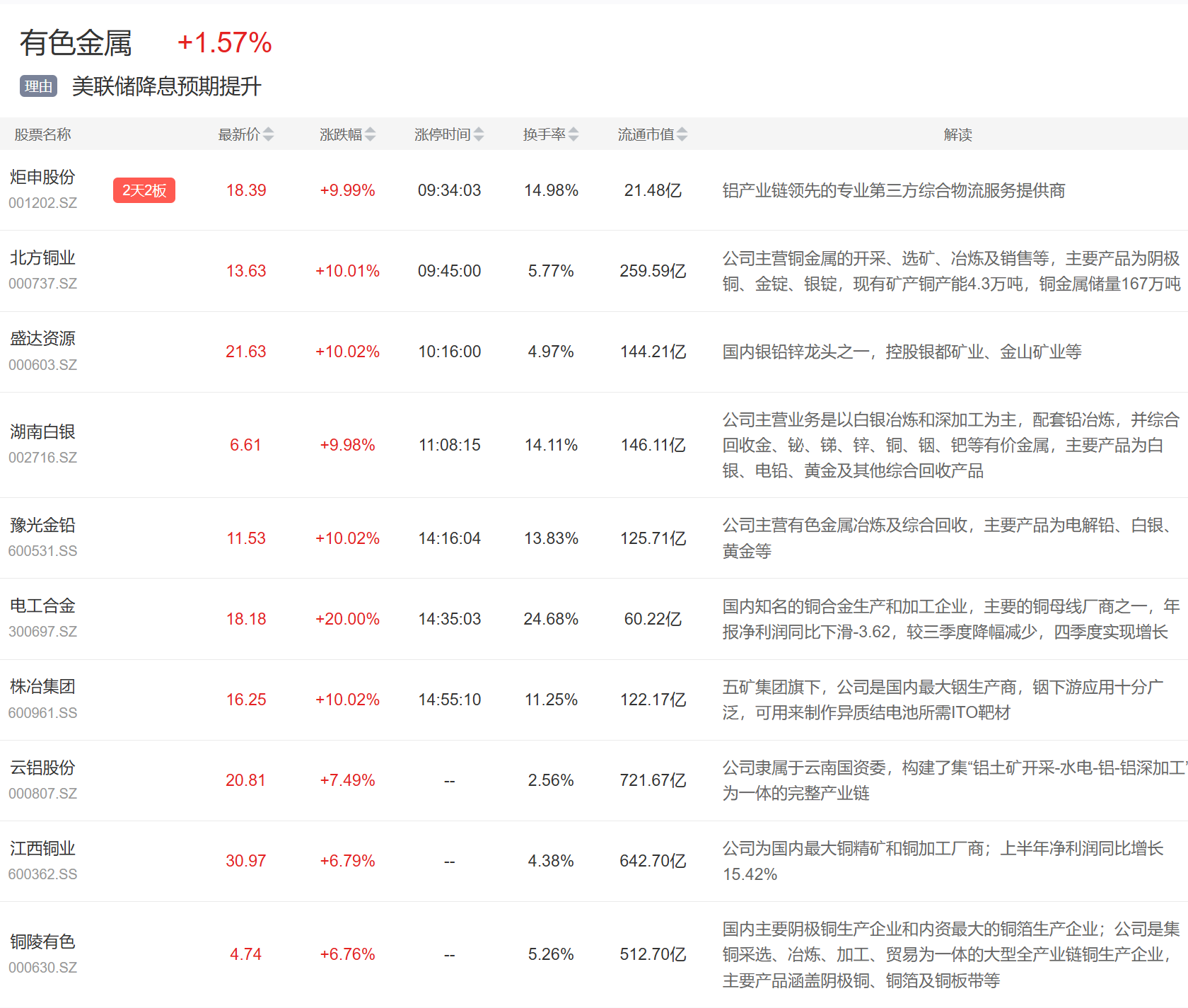Click the 涨跌幅 sort arrow icon

tap(370, 134)
